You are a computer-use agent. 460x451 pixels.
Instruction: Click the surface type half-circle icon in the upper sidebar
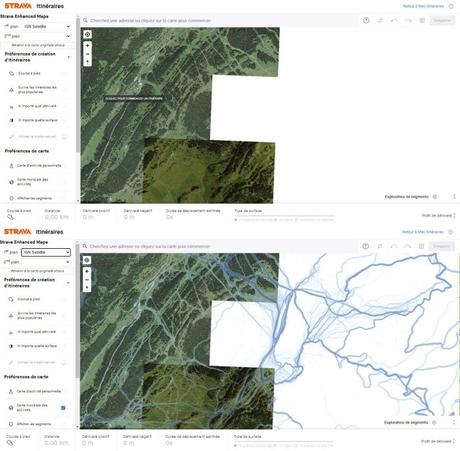tap(11, 120)
